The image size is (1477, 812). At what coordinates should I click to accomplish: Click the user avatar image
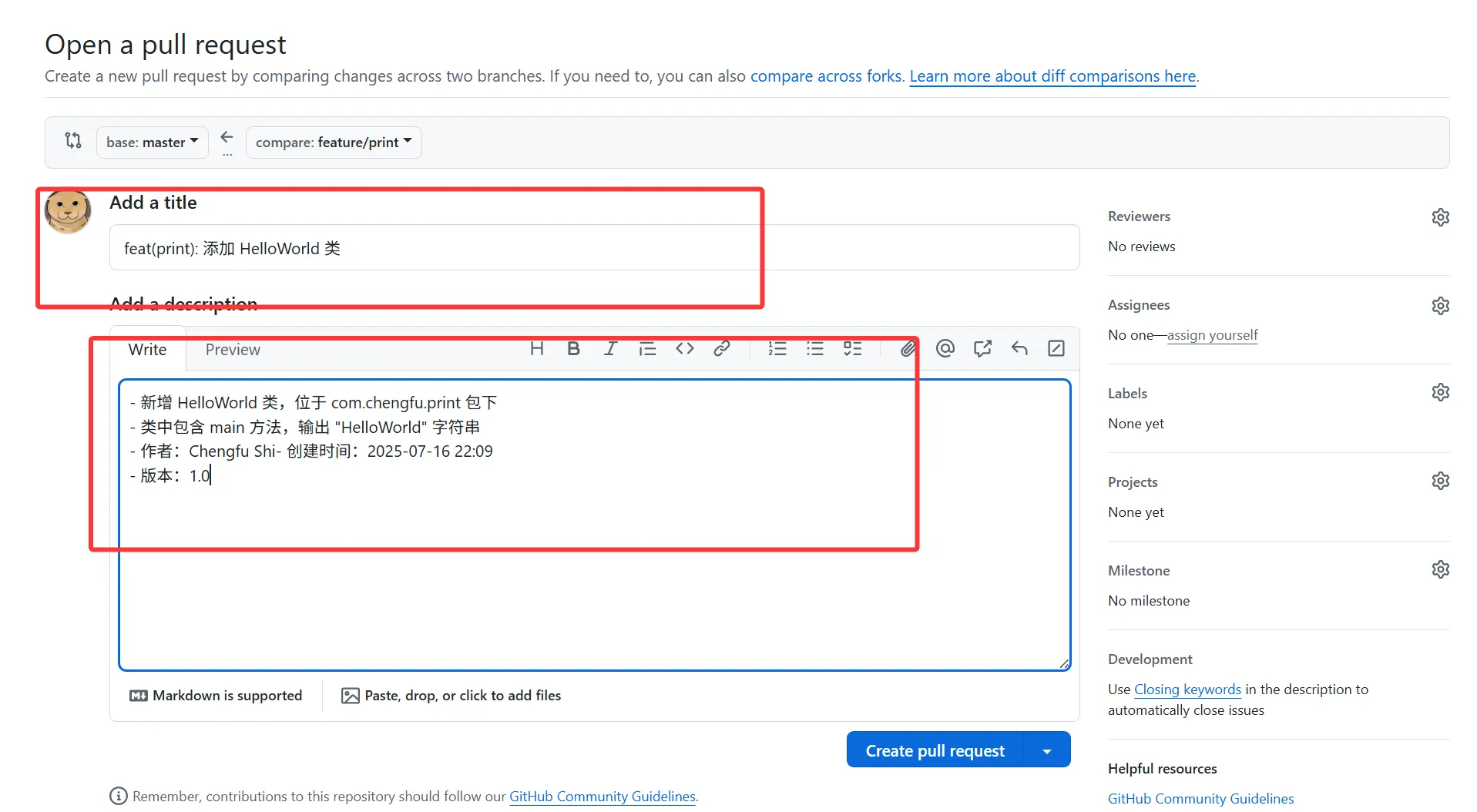pyautogui.click(x=68, y=211)
